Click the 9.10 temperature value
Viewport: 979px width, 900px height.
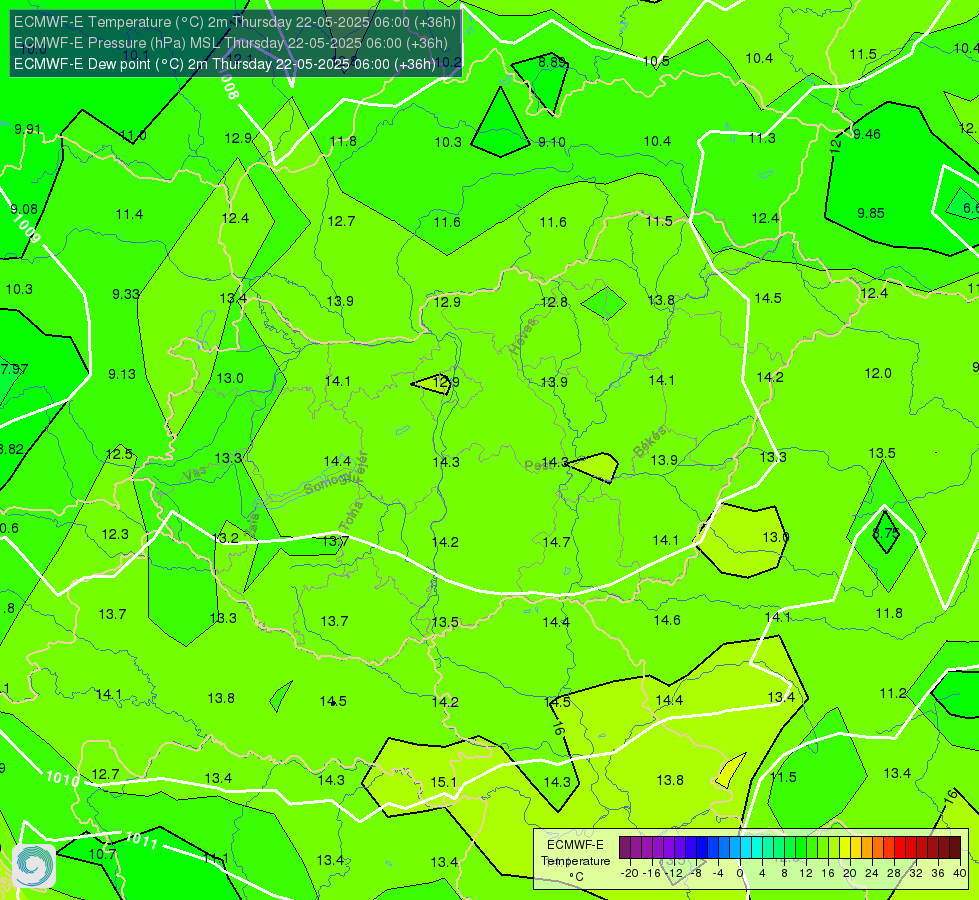click(x=552, y=142)
